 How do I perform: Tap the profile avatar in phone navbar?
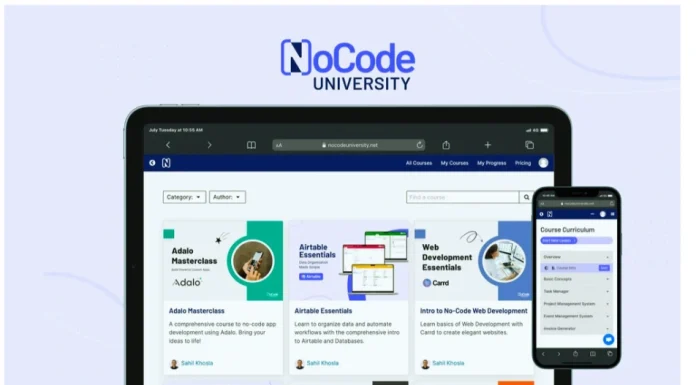coord(602,214)
